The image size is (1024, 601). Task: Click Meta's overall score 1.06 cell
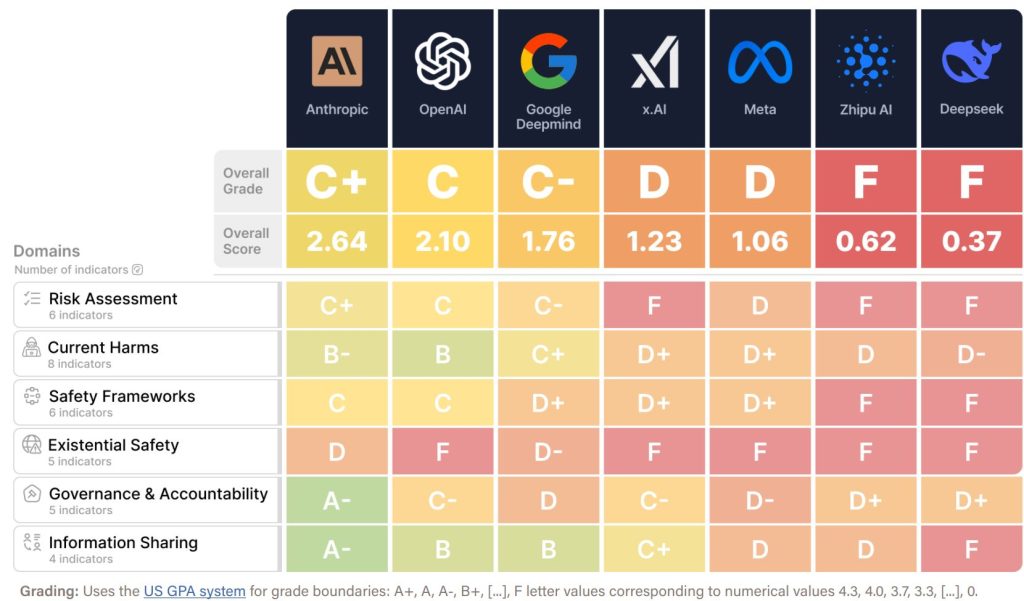tap(760, 241)
